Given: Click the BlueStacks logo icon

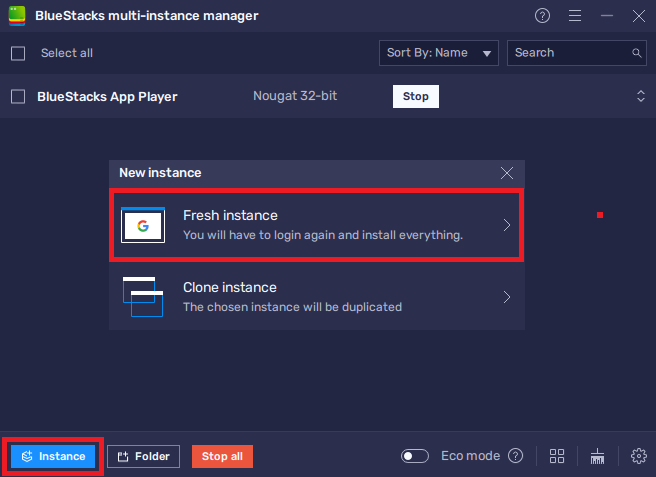Looking at the screenshot, I should [x=17, y=16].
